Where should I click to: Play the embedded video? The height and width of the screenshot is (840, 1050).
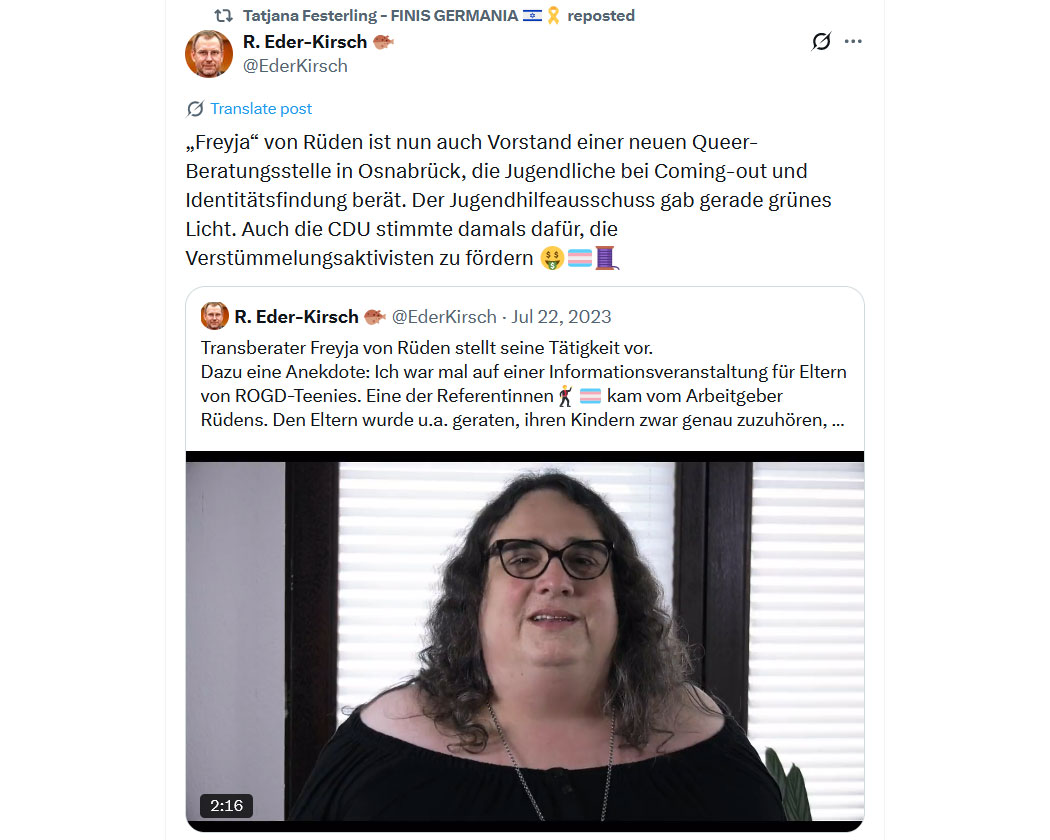[x=525, y=642]
